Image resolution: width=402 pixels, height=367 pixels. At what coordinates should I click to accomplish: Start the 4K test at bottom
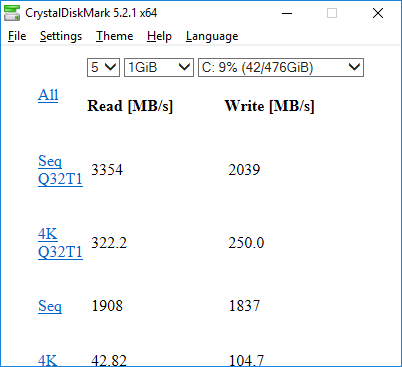47,360
